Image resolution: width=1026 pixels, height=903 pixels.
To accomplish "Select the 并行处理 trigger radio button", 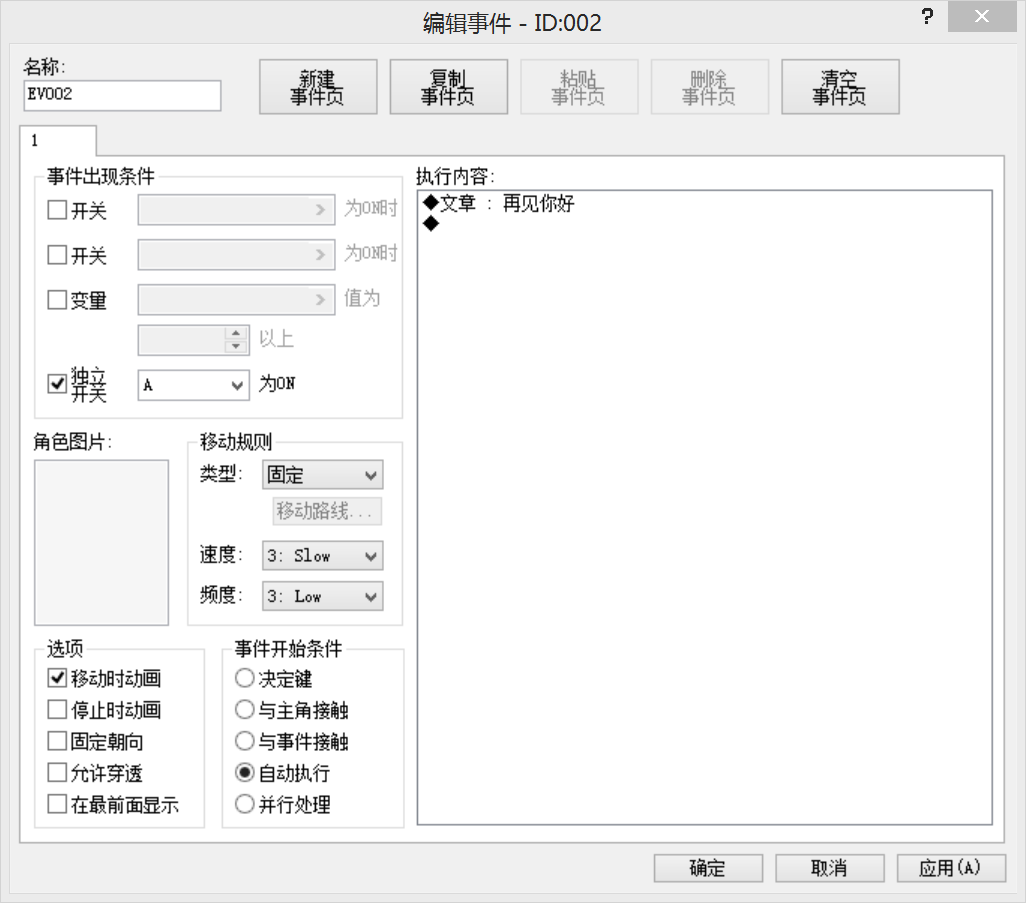I will pyautogui.click(x=245, y=804).
